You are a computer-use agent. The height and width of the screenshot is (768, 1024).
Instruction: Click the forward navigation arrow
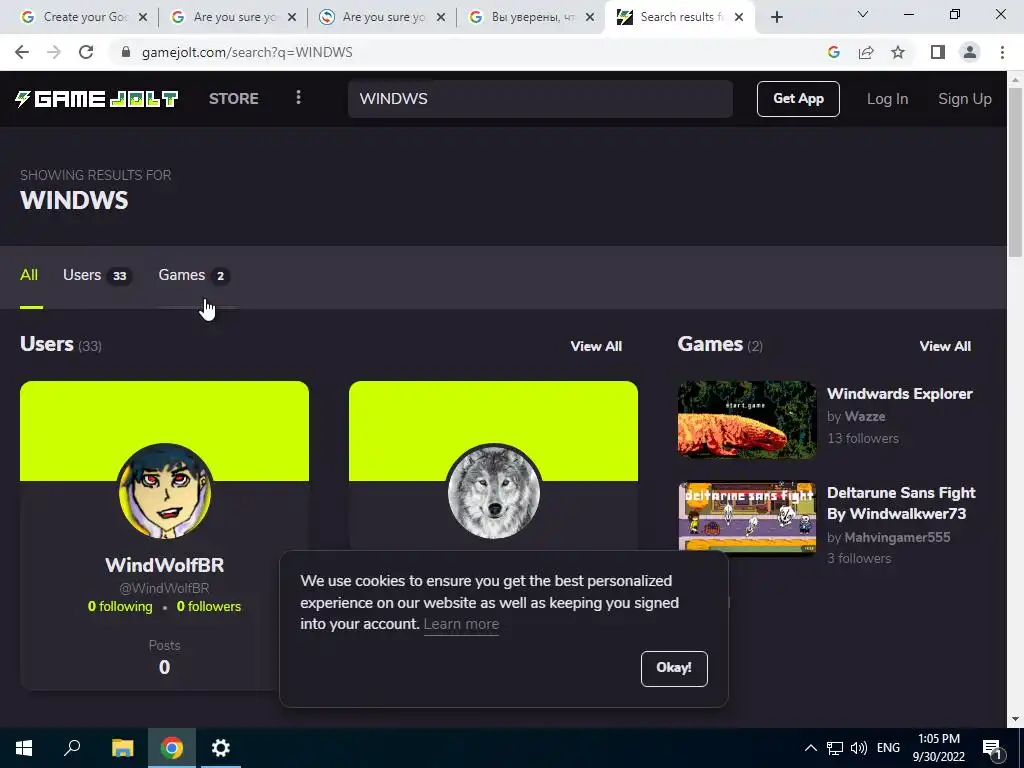click(54, 52)
